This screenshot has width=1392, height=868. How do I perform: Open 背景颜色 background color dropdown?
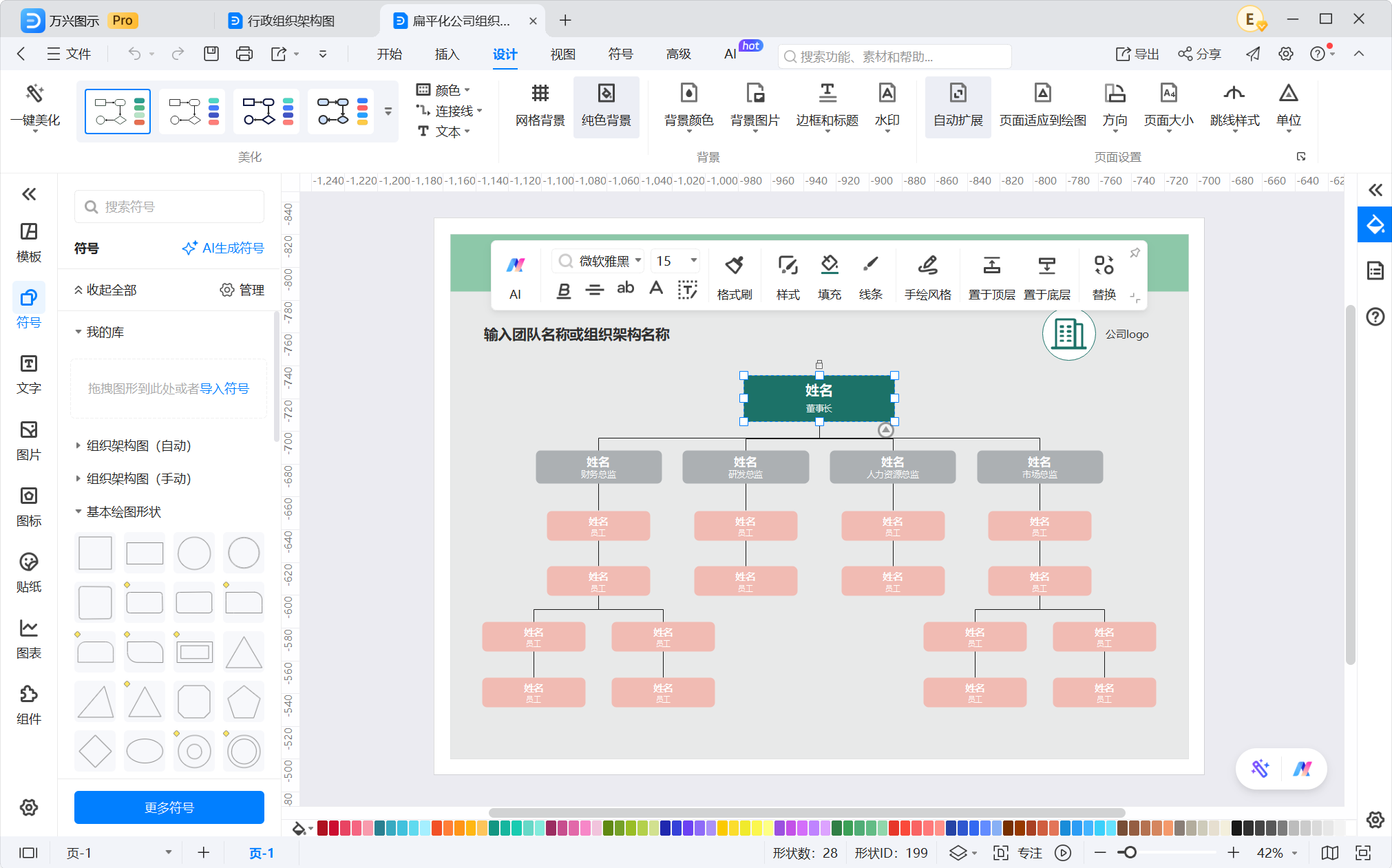(688, 107)
